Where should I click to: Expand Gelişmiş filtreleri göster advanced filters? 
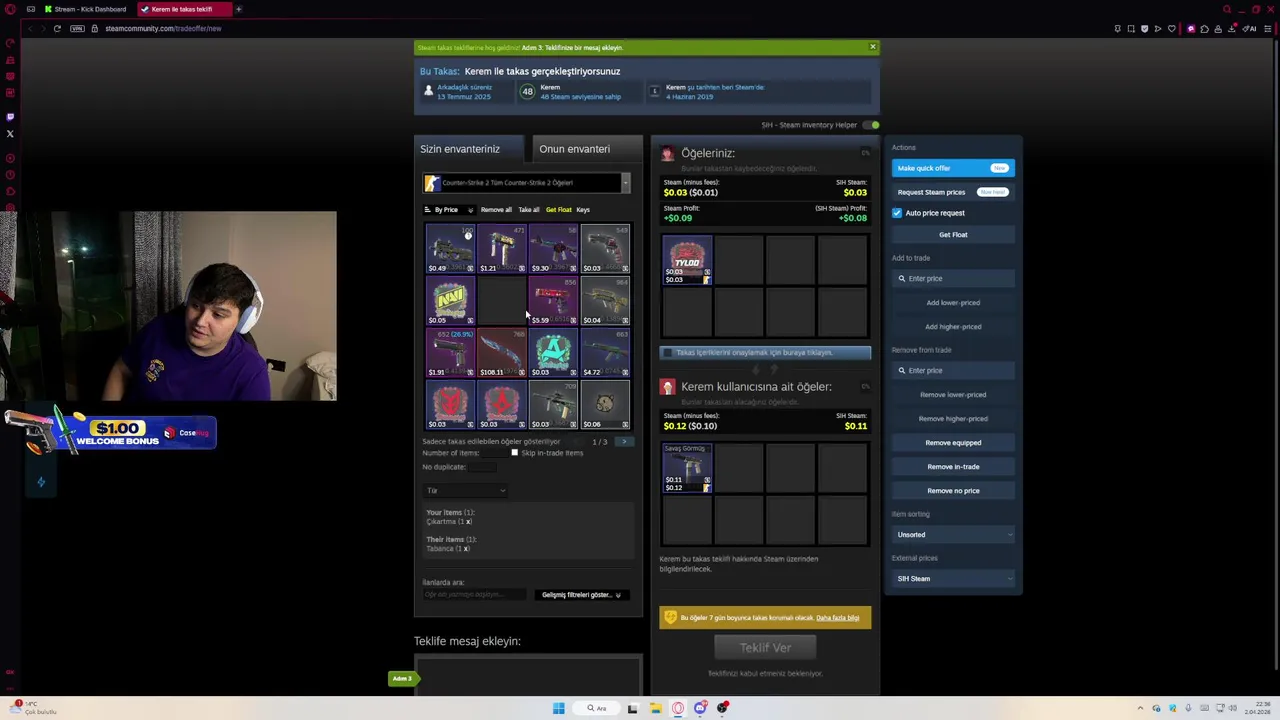tap(581, 595)
